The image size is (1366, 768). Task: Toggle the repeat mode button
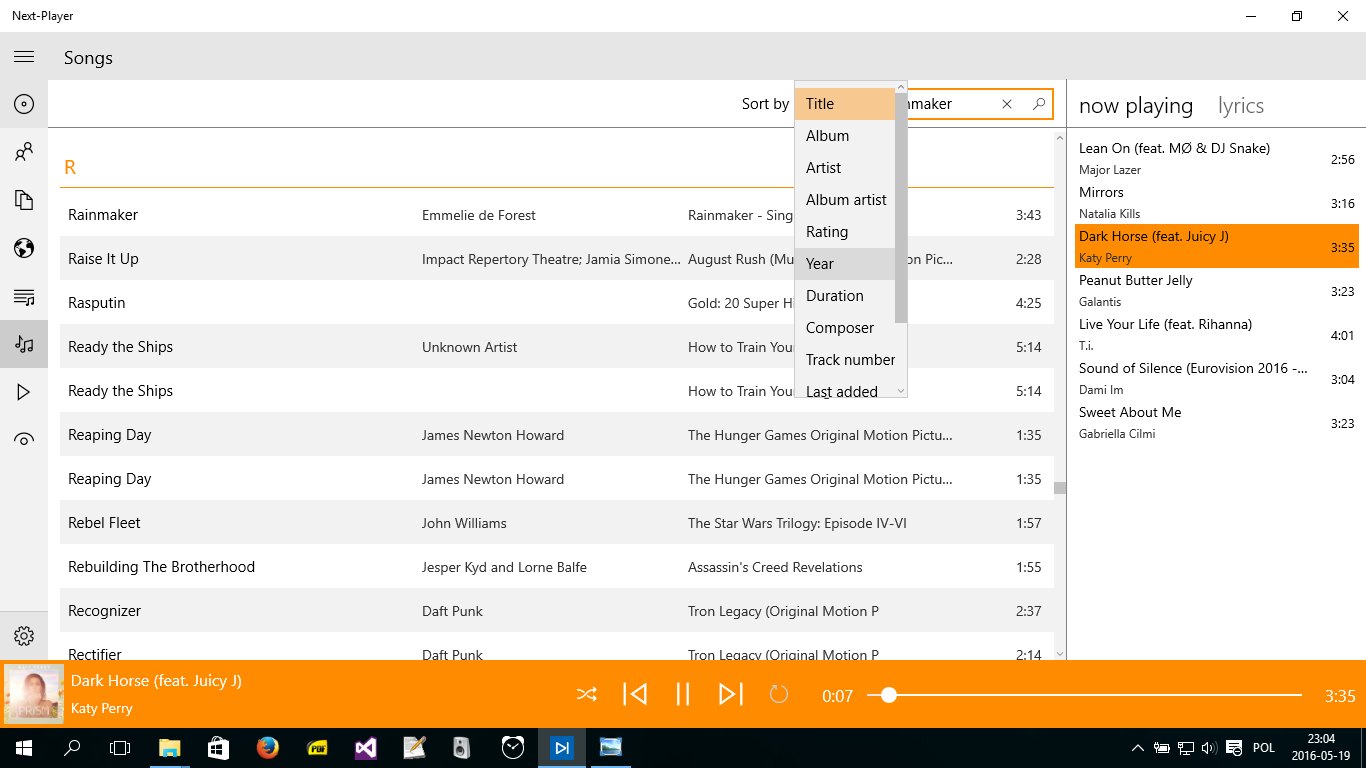point(779,694)
